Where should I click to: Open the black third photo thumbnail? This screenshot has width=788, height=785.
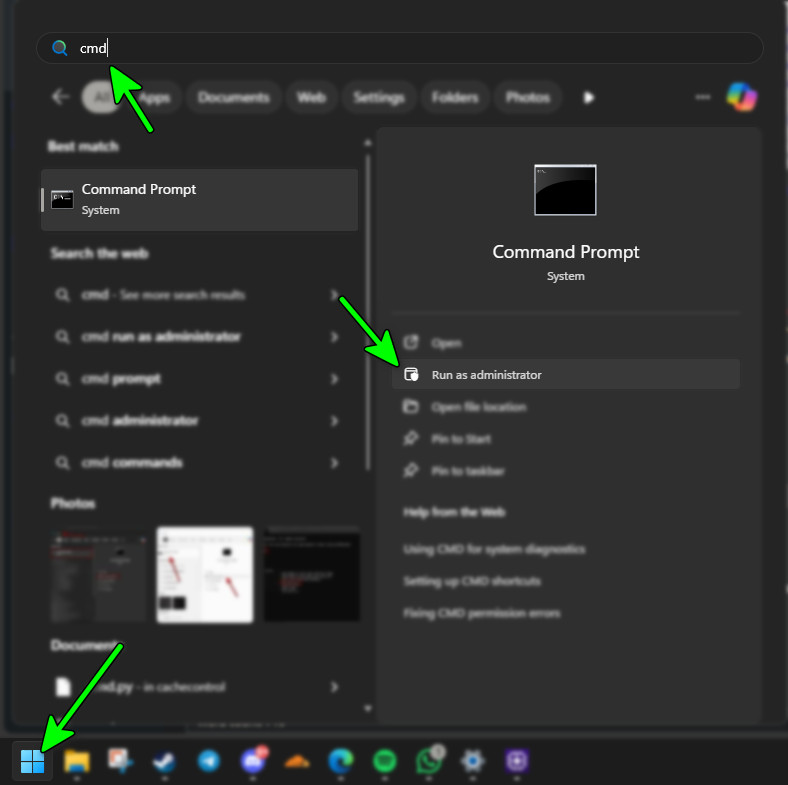pos(312,575)
